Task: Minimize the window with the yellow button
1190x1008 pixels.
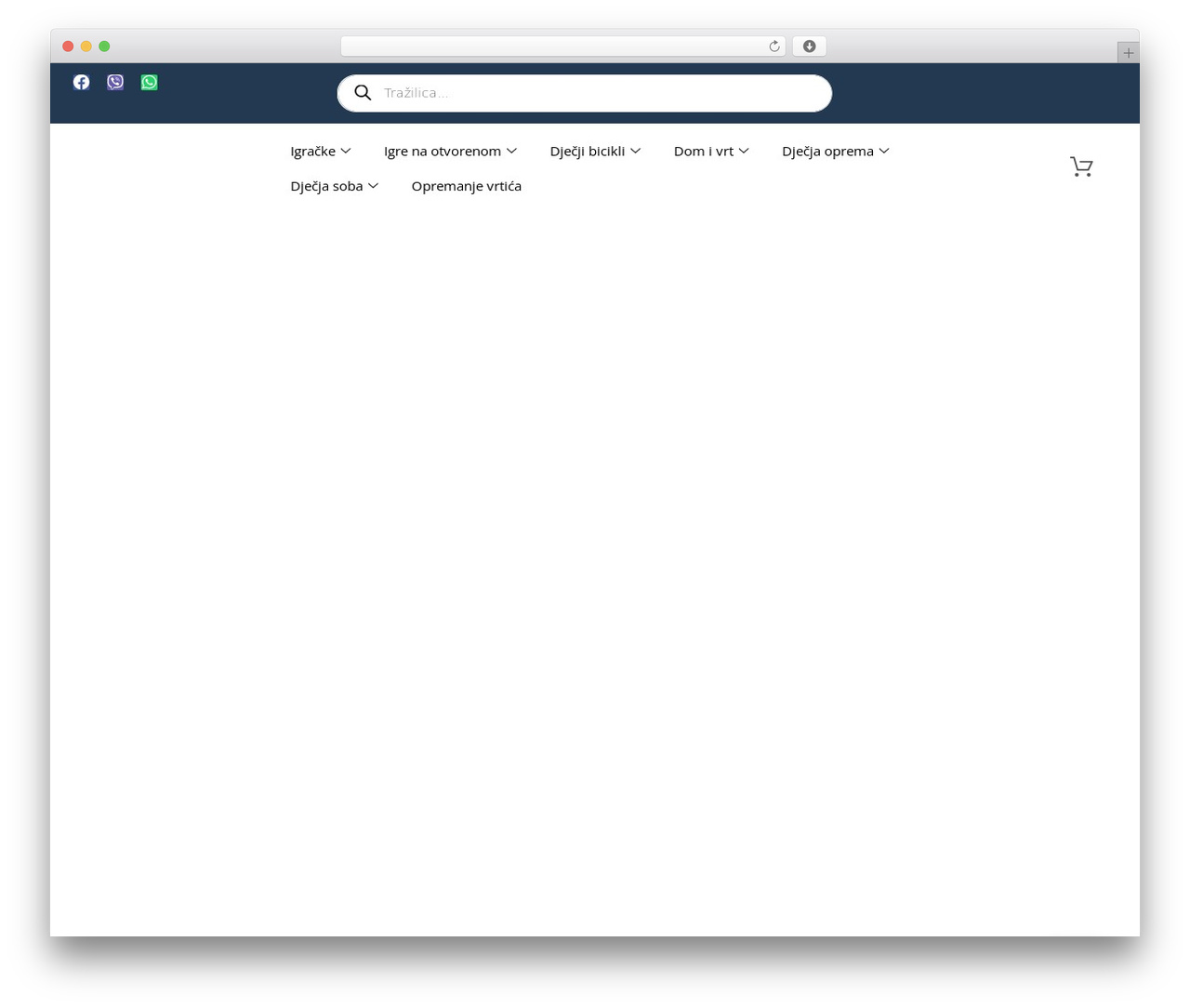Action: [x=86, y=46]
